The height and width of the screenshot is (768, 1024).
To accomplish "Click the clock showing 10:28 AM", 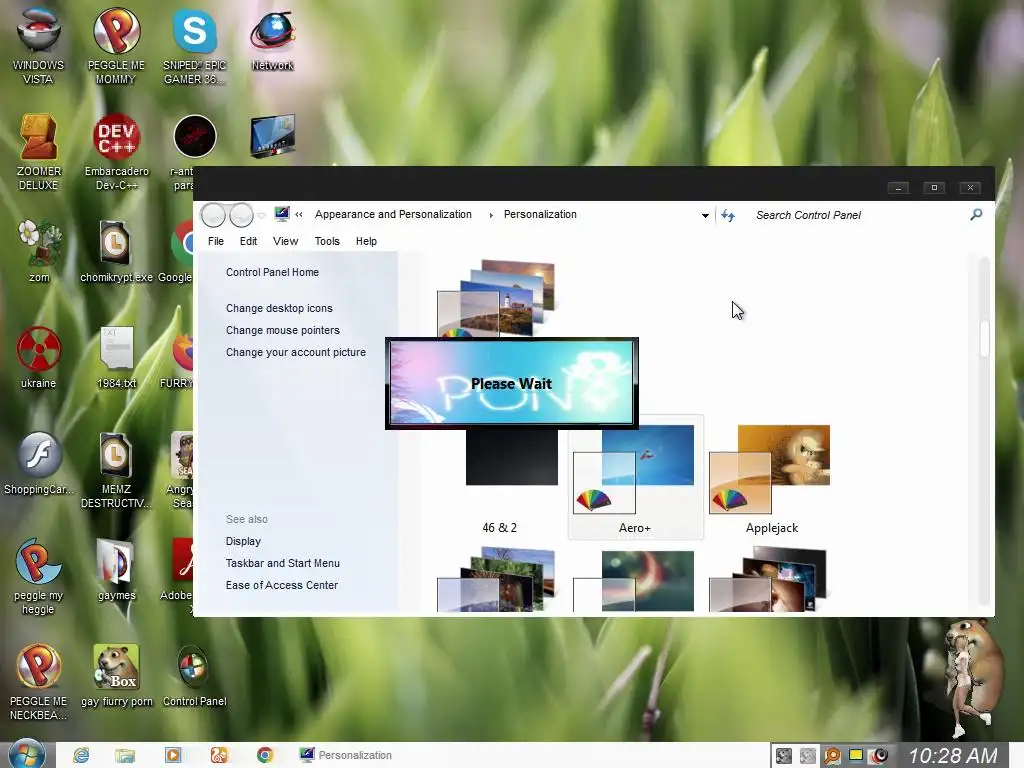I will [953, 755].
